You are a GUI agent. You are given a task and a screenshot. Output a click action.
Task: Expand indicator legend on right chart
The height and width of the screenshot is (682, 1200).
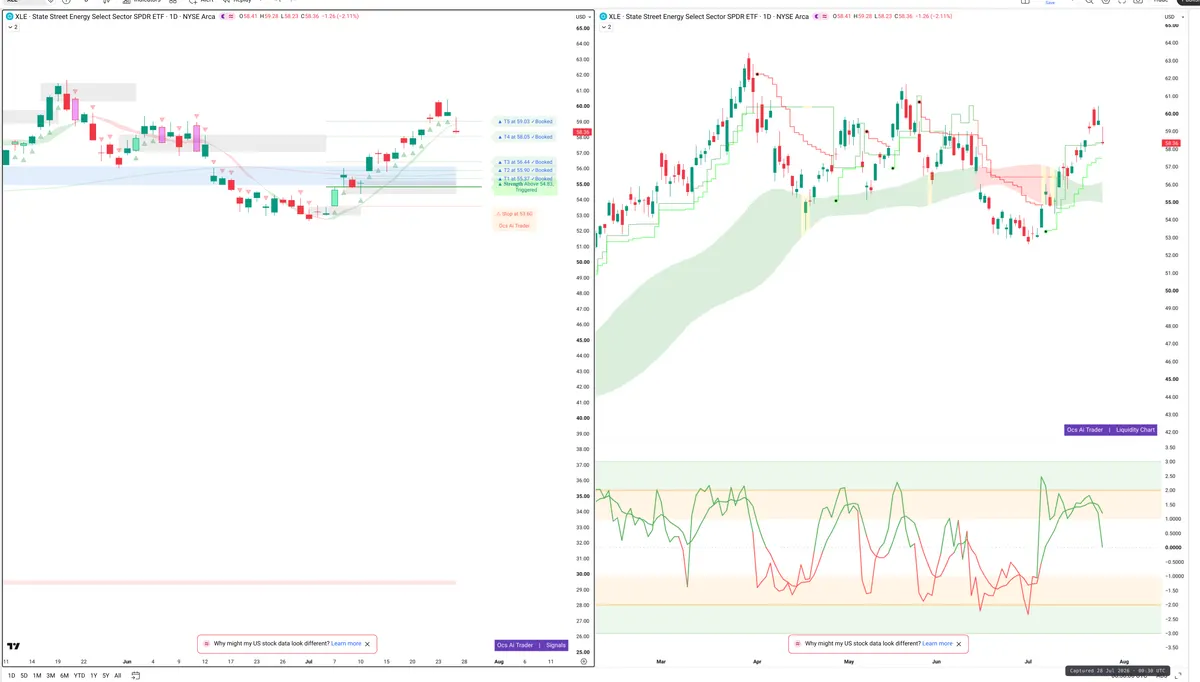coord(605,27)
